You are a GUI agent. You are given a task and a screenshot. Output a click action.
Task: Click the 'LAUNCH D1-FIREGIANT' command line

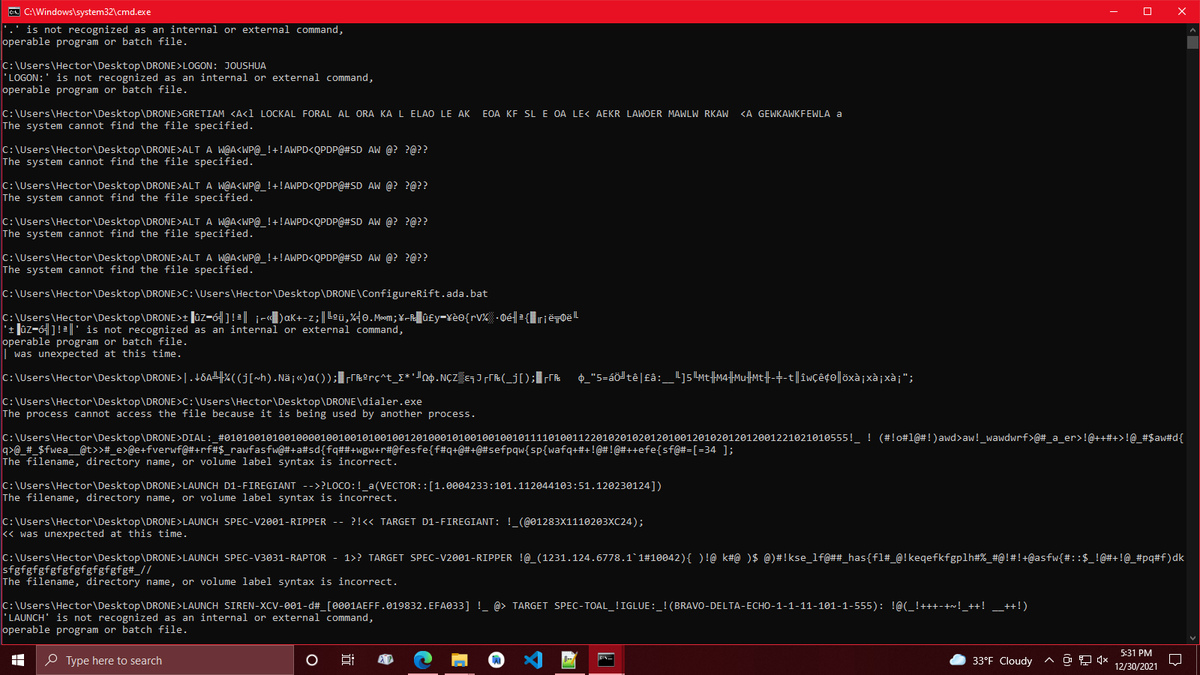333,486
